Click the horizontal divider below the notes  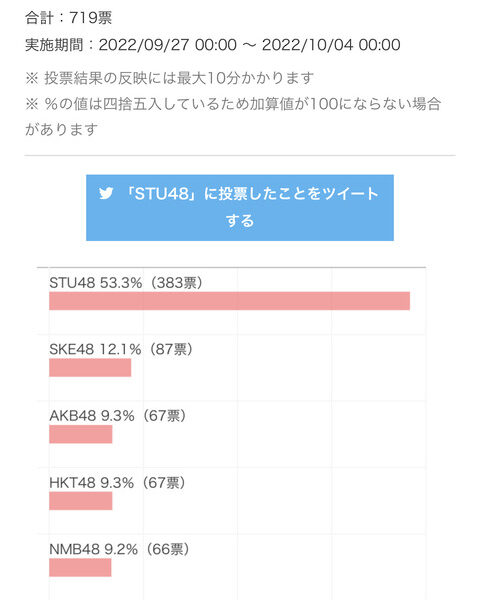coord(240,155)
